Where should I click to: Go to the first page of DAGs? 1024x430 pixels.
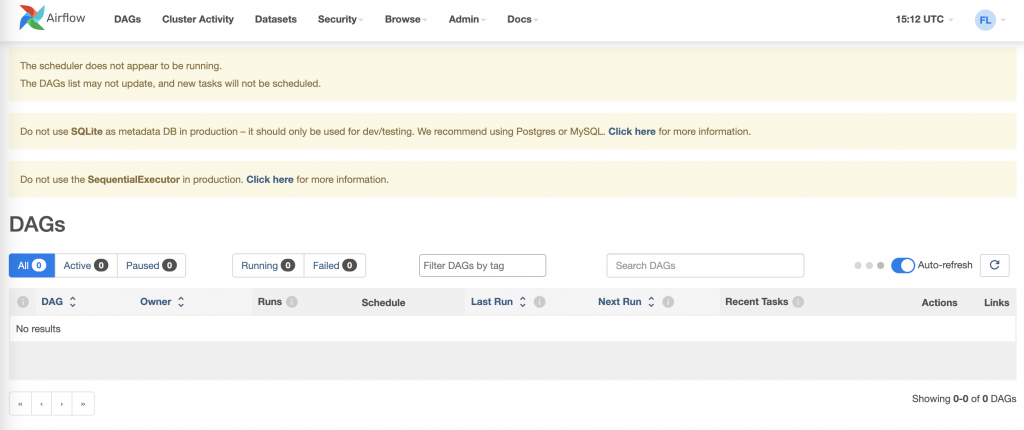[x=20, y=404]
